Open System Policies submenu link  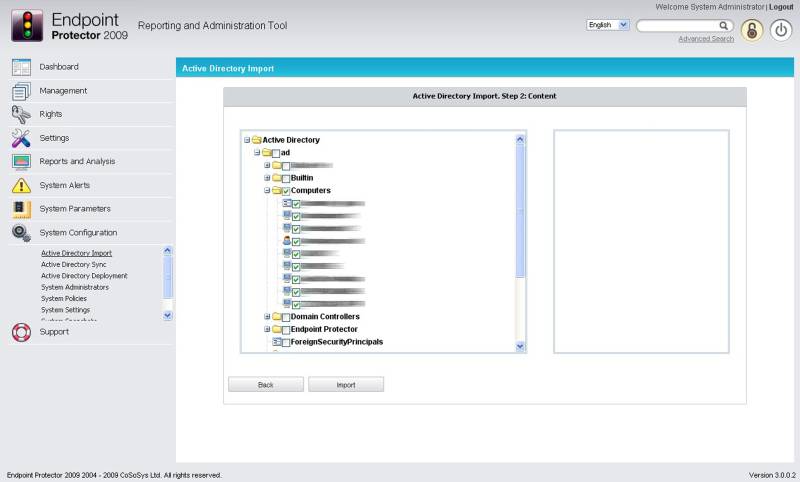point(64,298)
